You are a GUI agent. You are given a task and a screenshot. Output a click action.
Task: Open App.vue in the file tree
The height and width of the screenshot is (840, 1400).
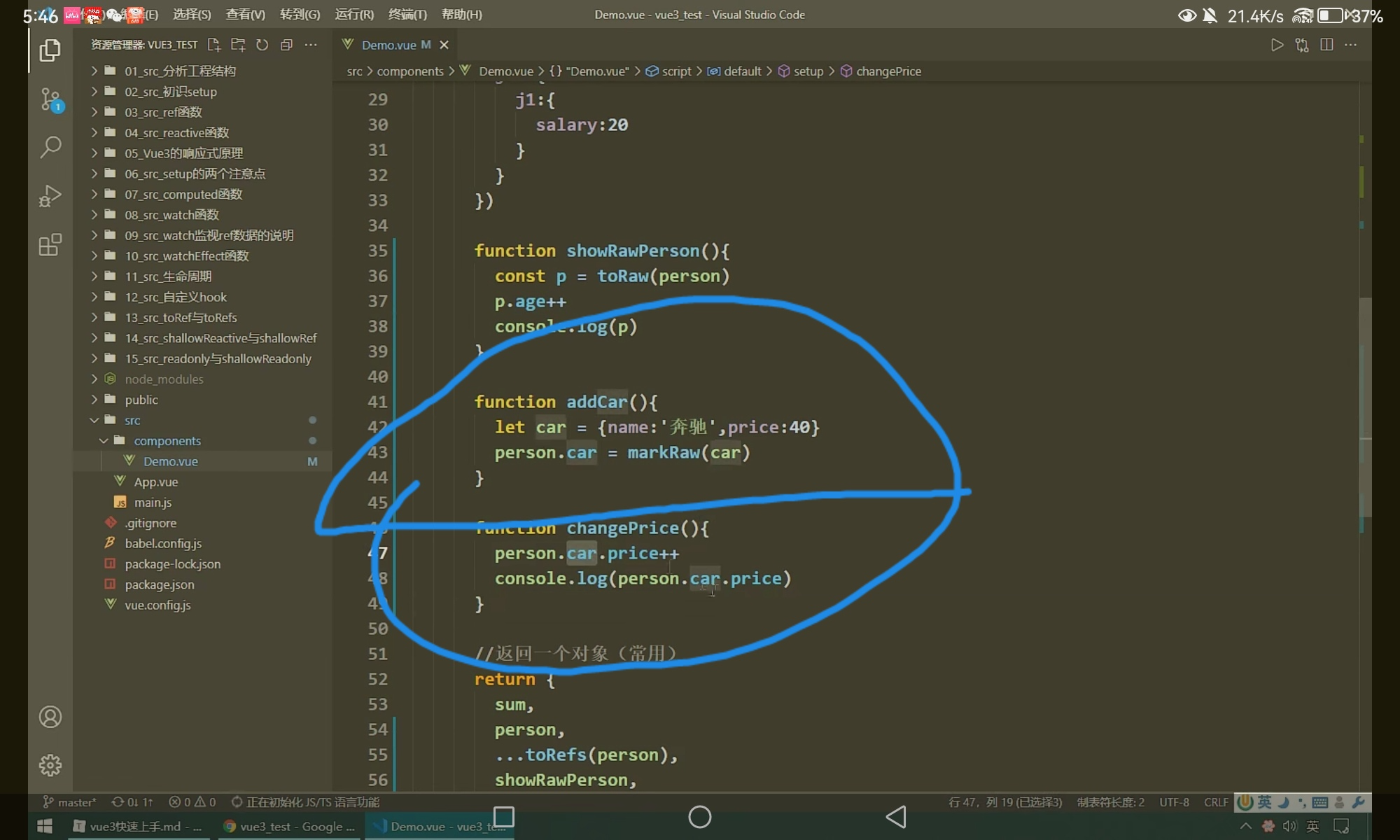(155, 482)
